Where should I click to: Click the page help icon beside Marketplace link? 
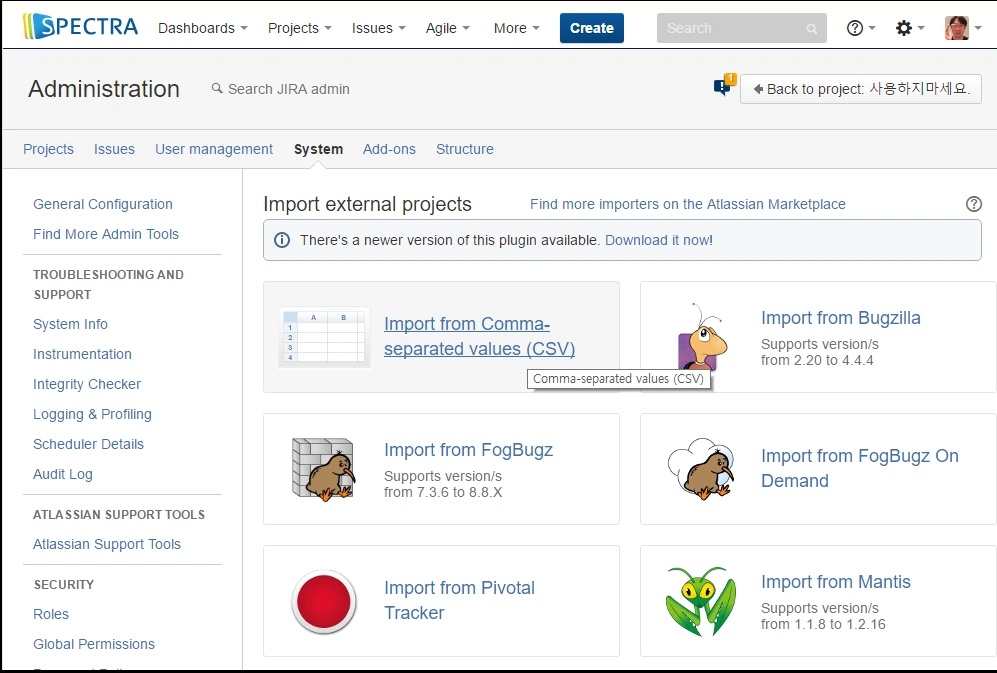pyautogui.click(x=973, y=204)
